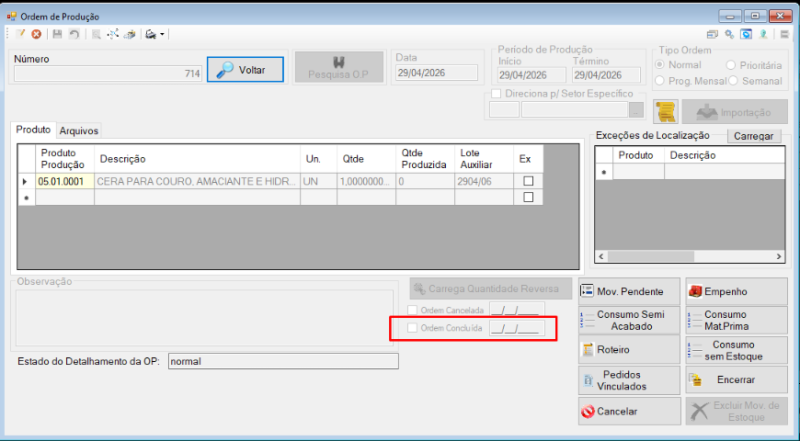Click the blue gear window icon
The width and height of the screenshot is (800, 441).
746,34
